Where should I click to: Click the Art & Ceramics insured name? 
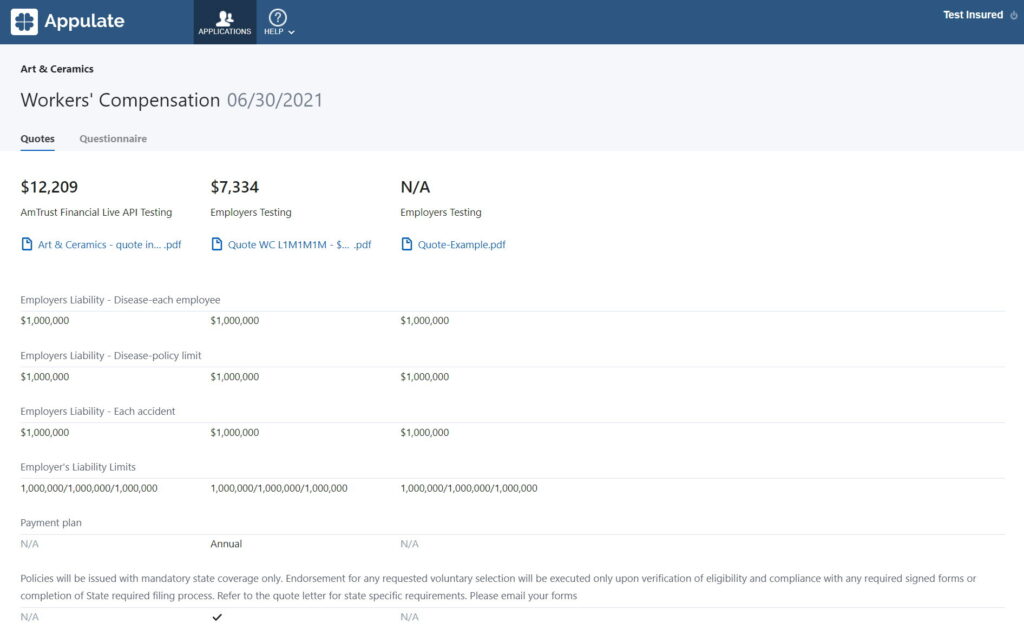(57, 69)
